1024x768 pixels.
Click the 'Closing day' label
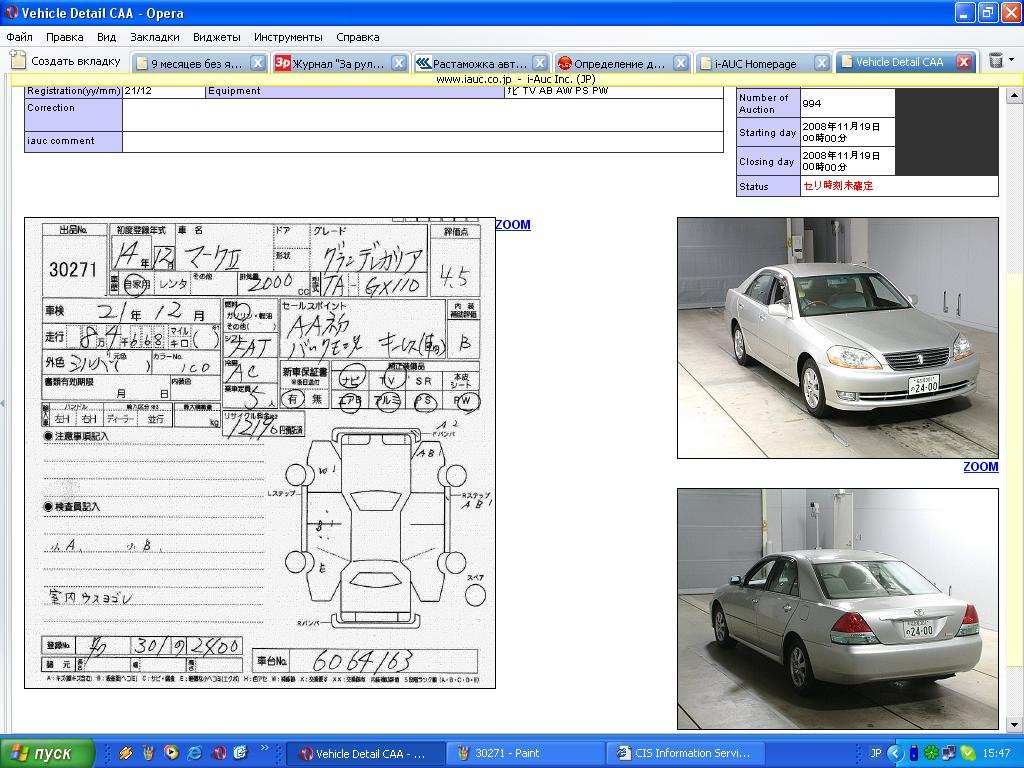tap(768, 161)
